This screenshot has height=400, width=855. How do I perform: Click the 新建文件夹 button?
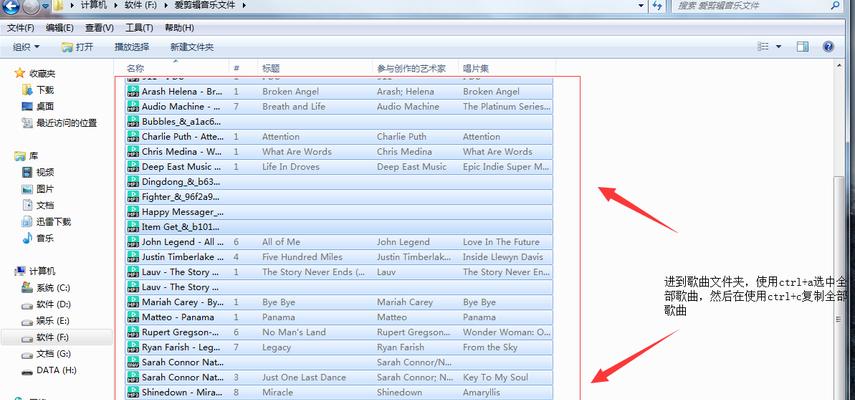(x=192, y=47)
